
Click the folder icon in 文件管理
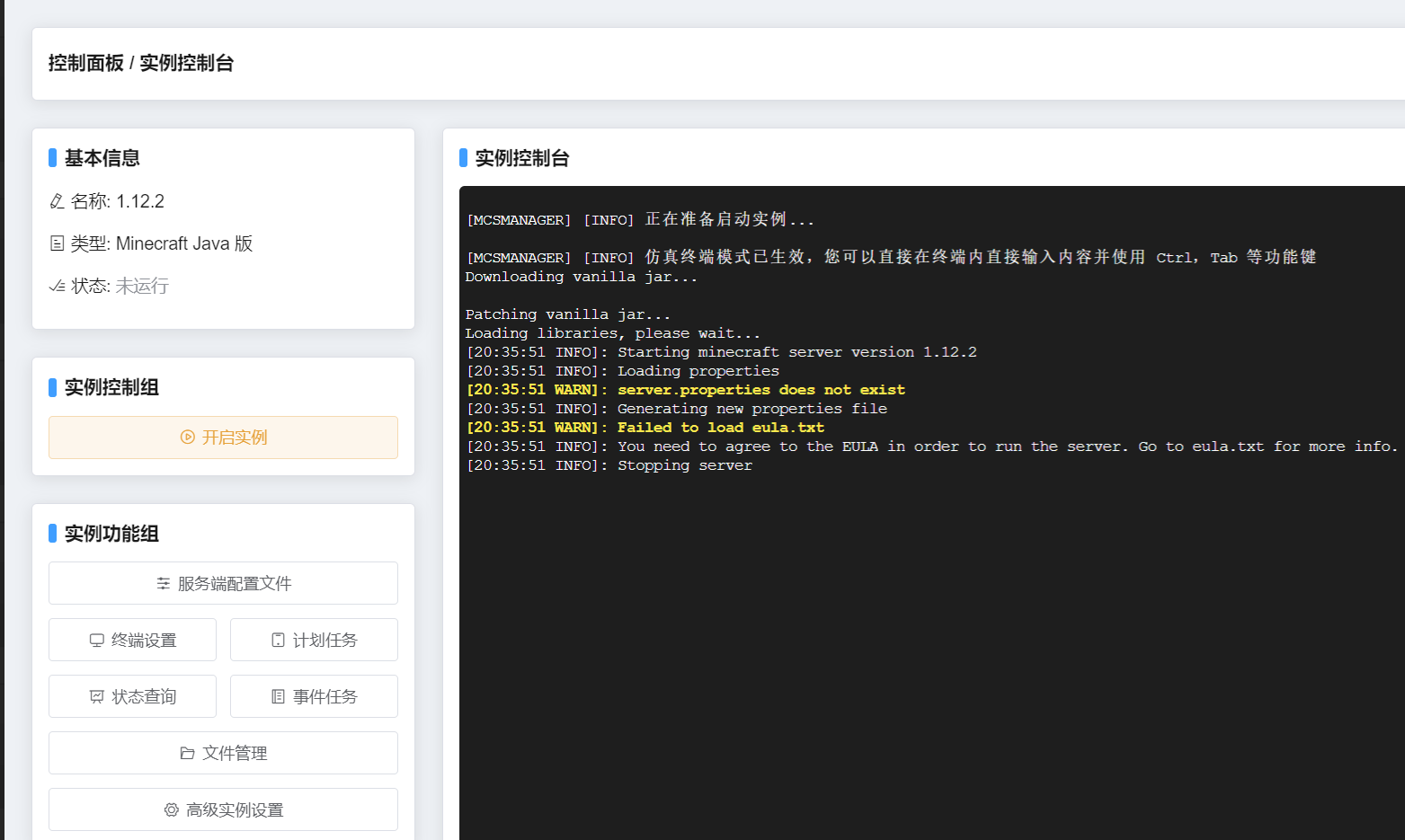pos(187,754)
